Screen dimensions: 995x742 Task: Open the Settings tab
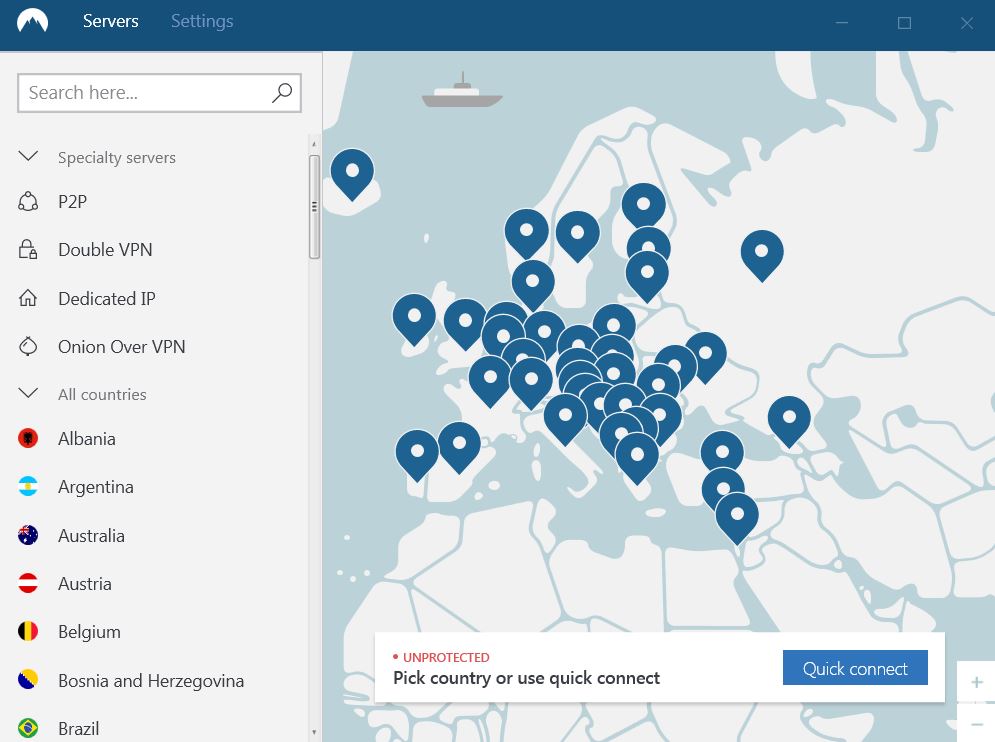coord(202,21)
